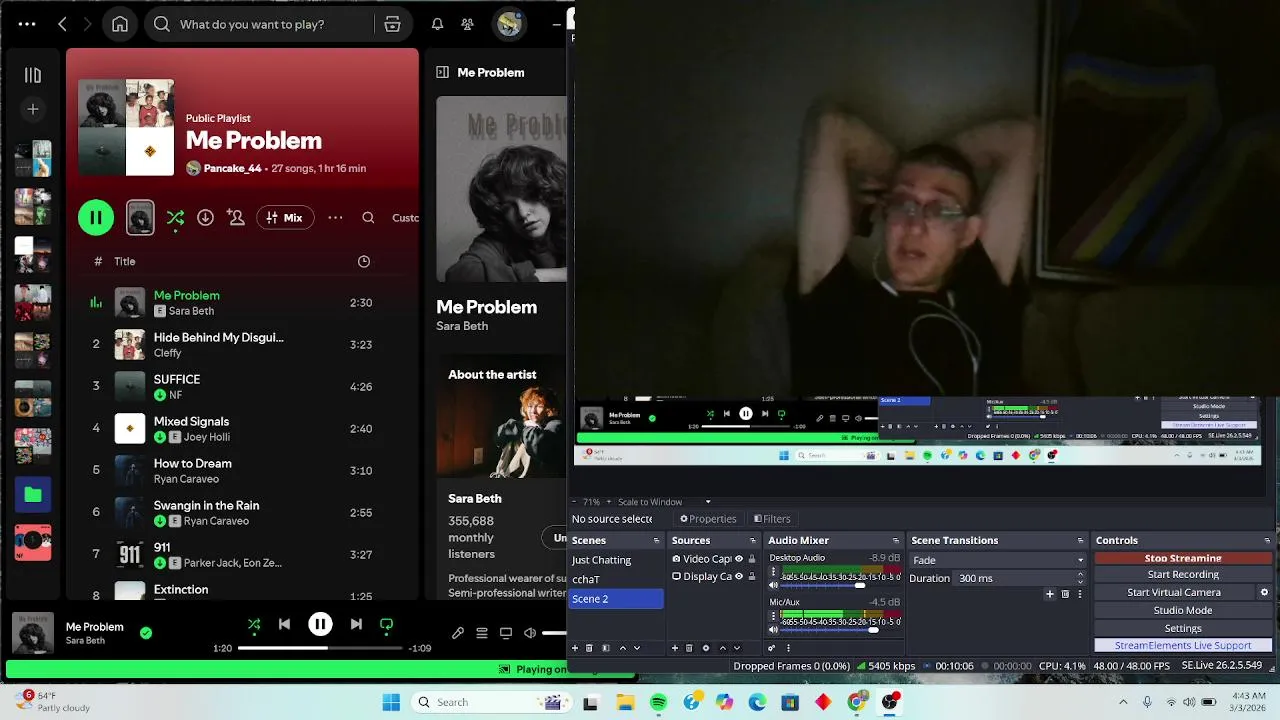The height and width of the screenshot is (720, 1280).
Task: Invite collaborators to the playlist
Action: [x=236, y=217]
